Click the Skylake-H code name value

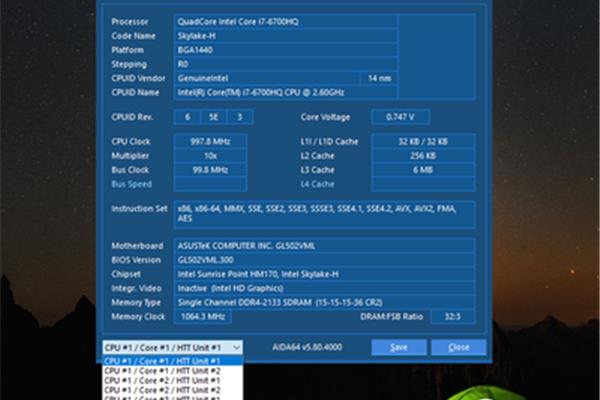pyautogui.click(x=285, y=36)
